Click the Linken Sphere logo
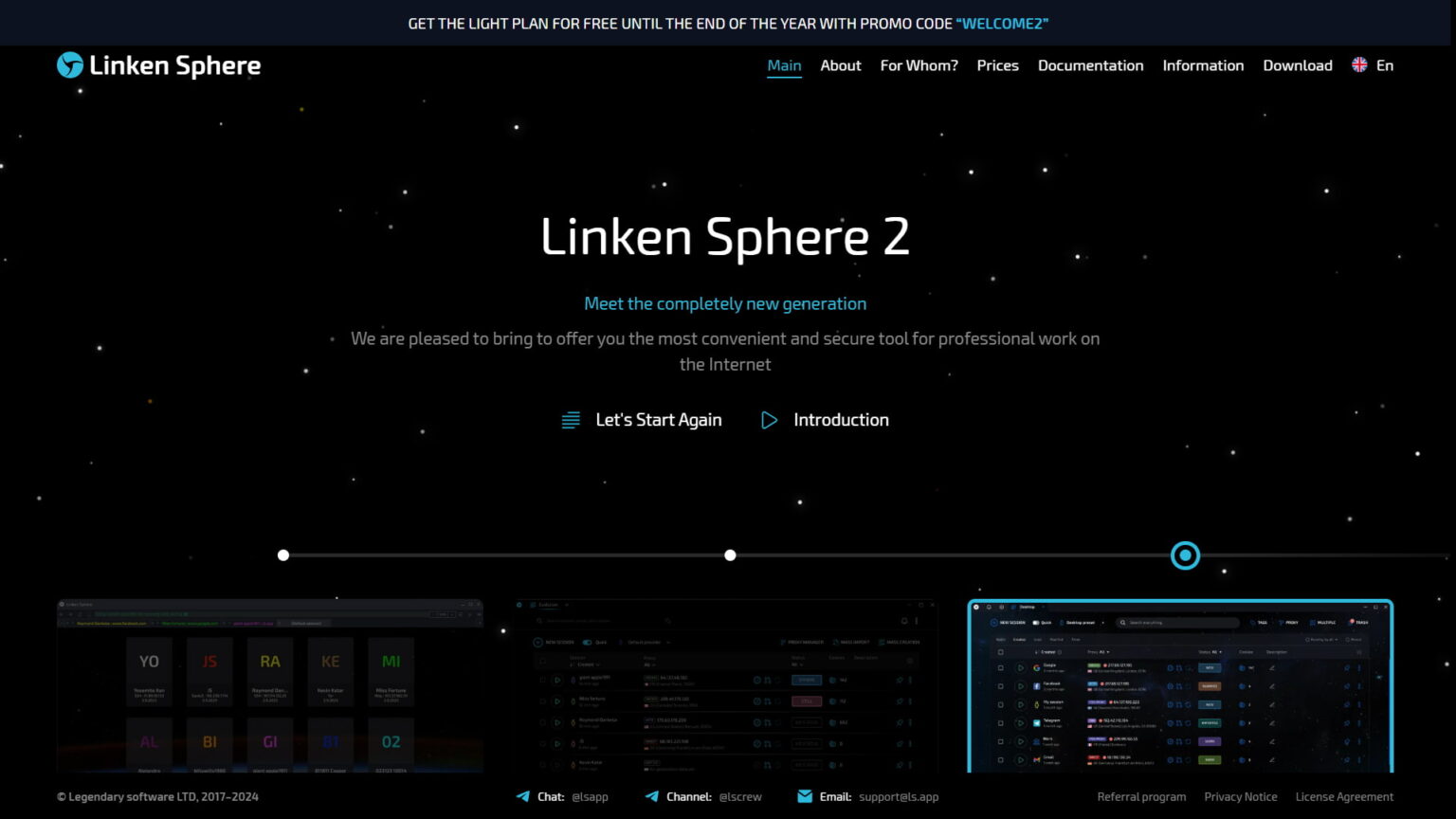 coord(157,65)
